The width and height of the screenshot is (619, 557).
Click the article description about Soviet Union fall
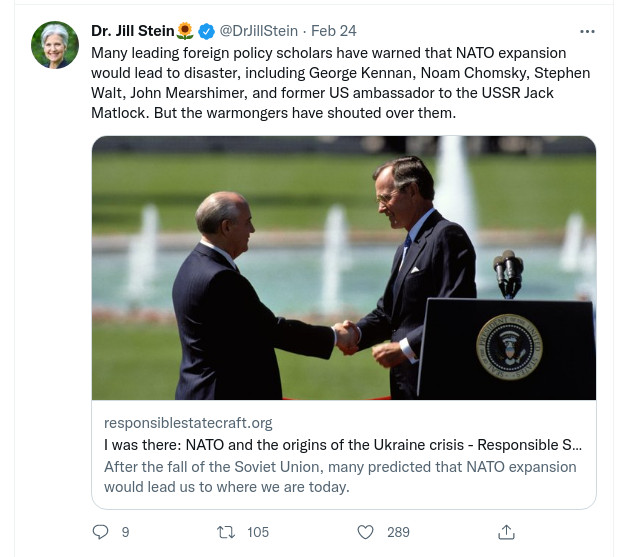[340, 476]
